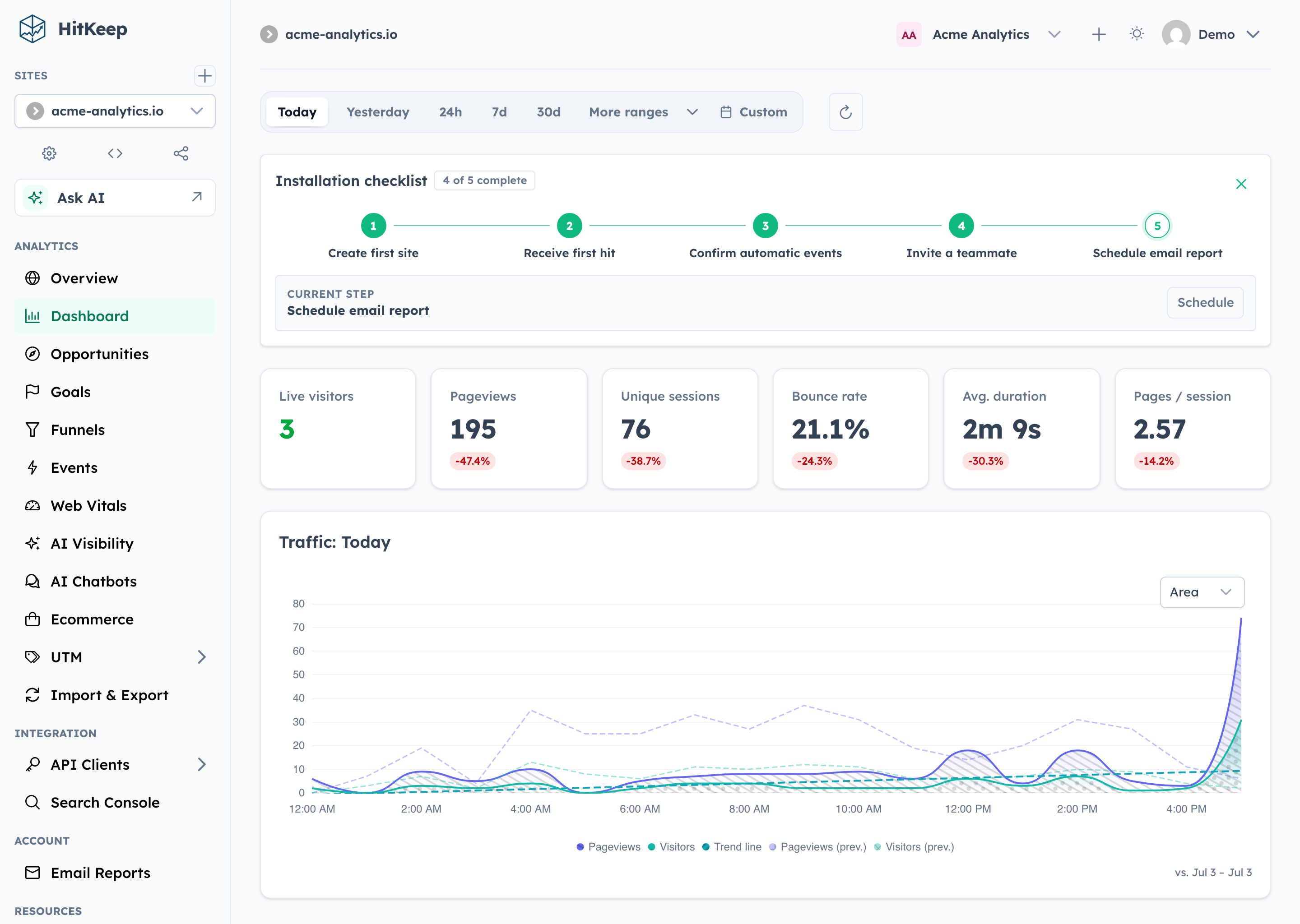
Task: Click the AI Chatbots chat icon
Action: point(32,581)
